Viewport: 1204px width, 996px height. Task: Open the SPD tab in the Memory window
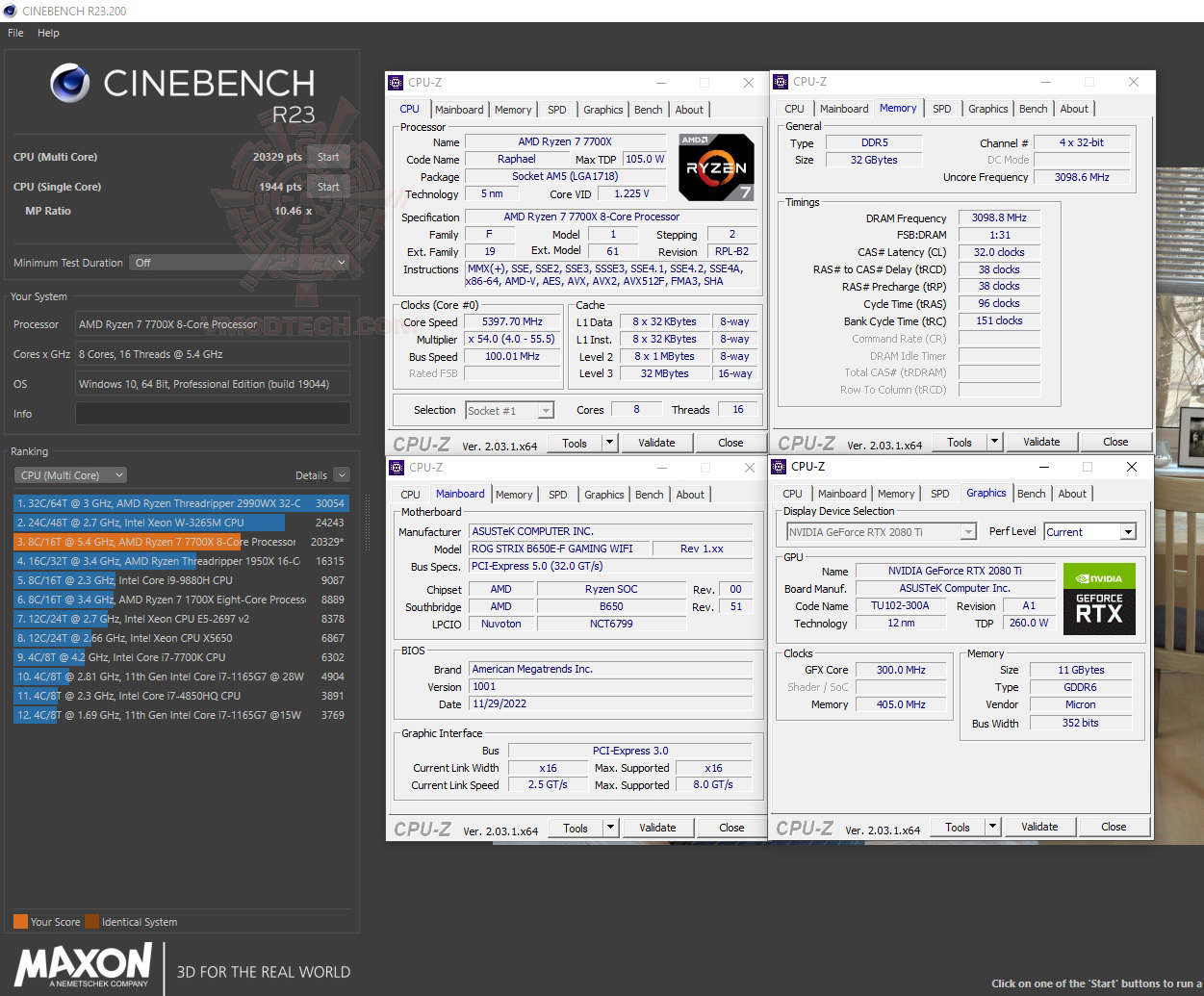941,109
